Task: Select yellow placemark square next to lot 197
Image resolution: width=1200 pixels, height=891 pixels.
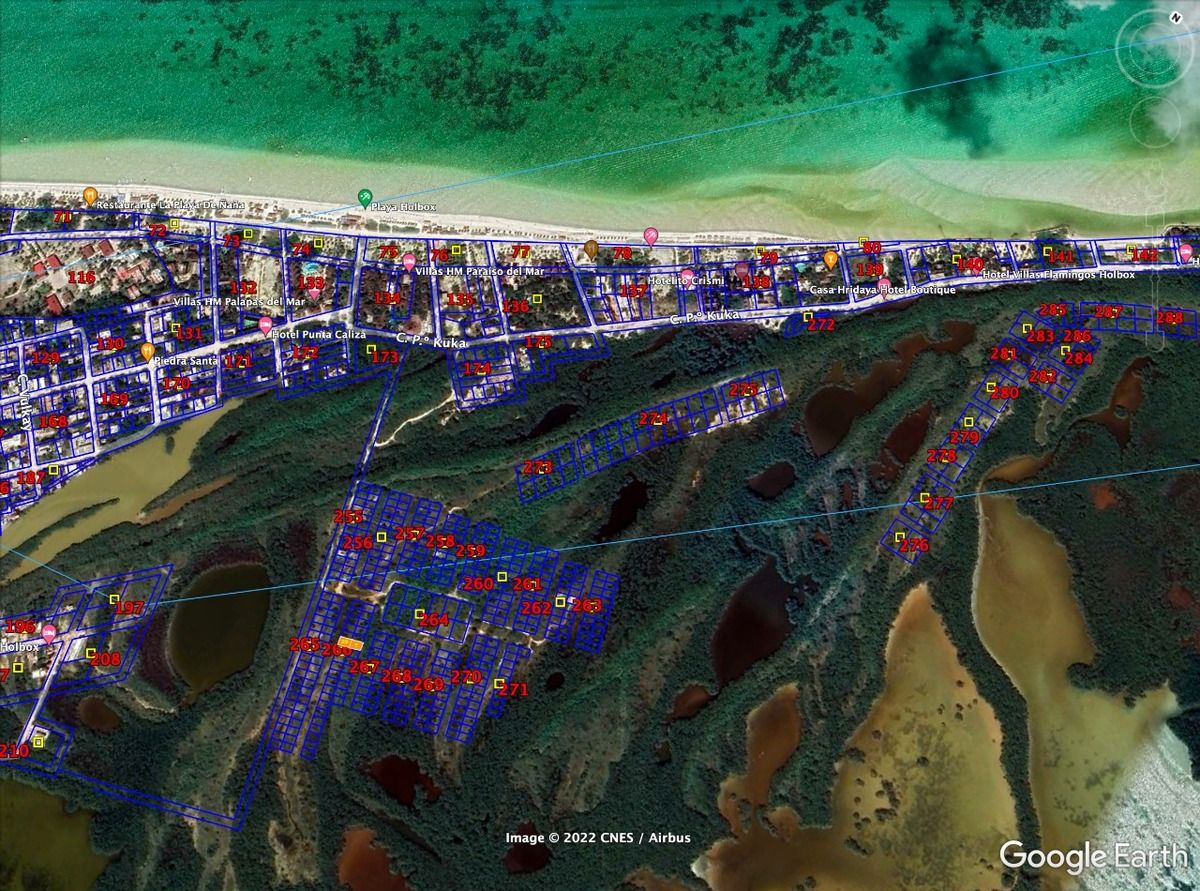Action: (x=113, y=599)
